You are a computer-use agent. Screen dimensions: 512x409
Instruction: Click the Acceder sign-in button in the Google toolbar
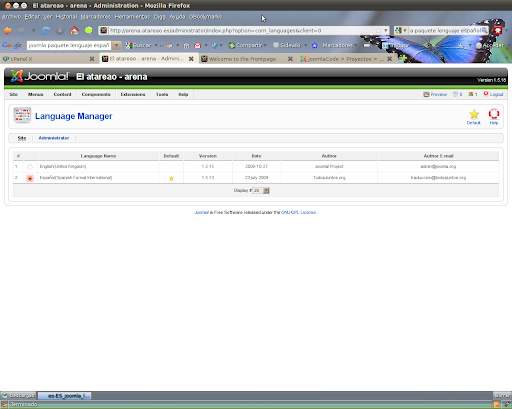coord(490,45)
